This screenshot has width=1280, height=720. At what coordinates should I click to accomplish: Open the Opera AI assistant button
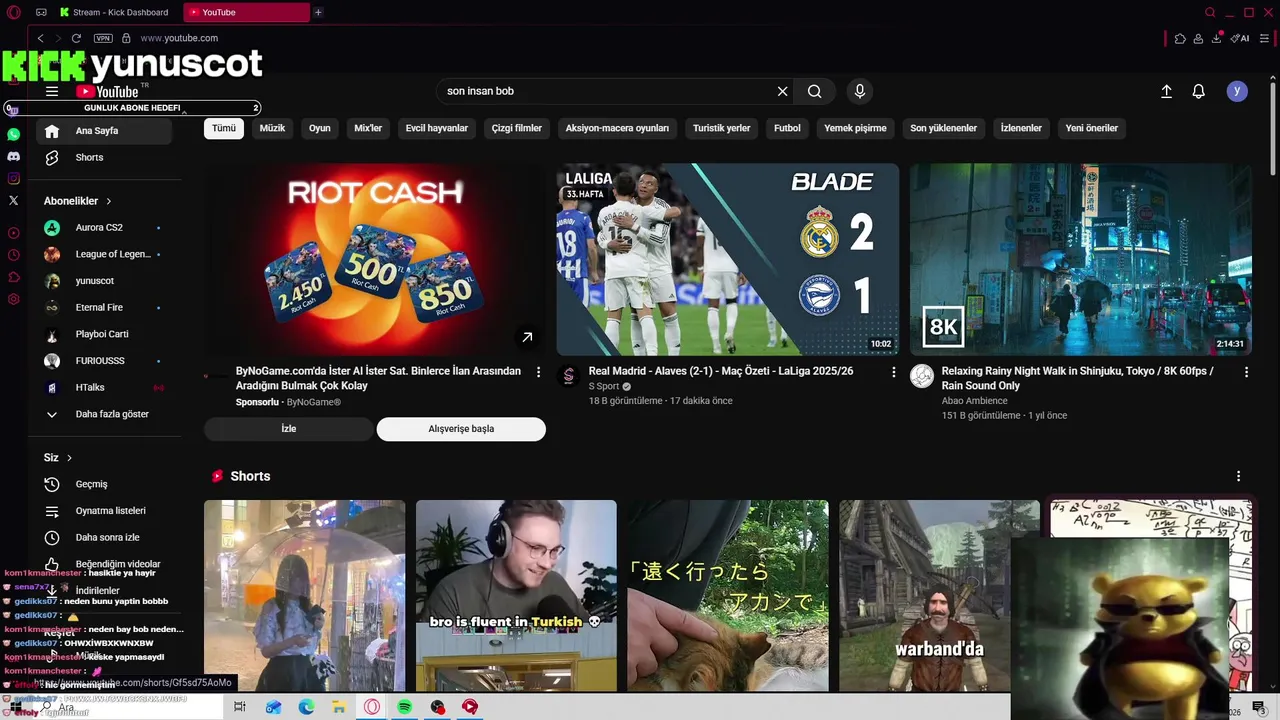1240,38
